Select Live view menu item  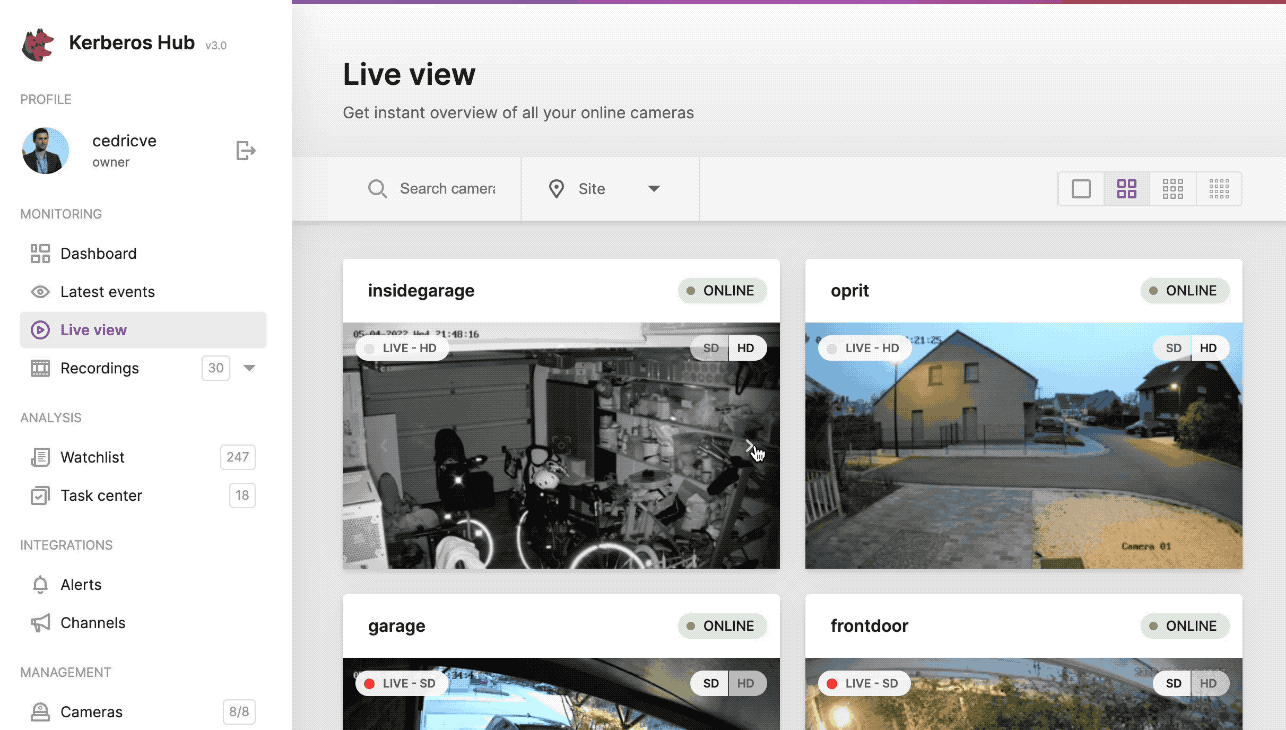pos(143,330)
